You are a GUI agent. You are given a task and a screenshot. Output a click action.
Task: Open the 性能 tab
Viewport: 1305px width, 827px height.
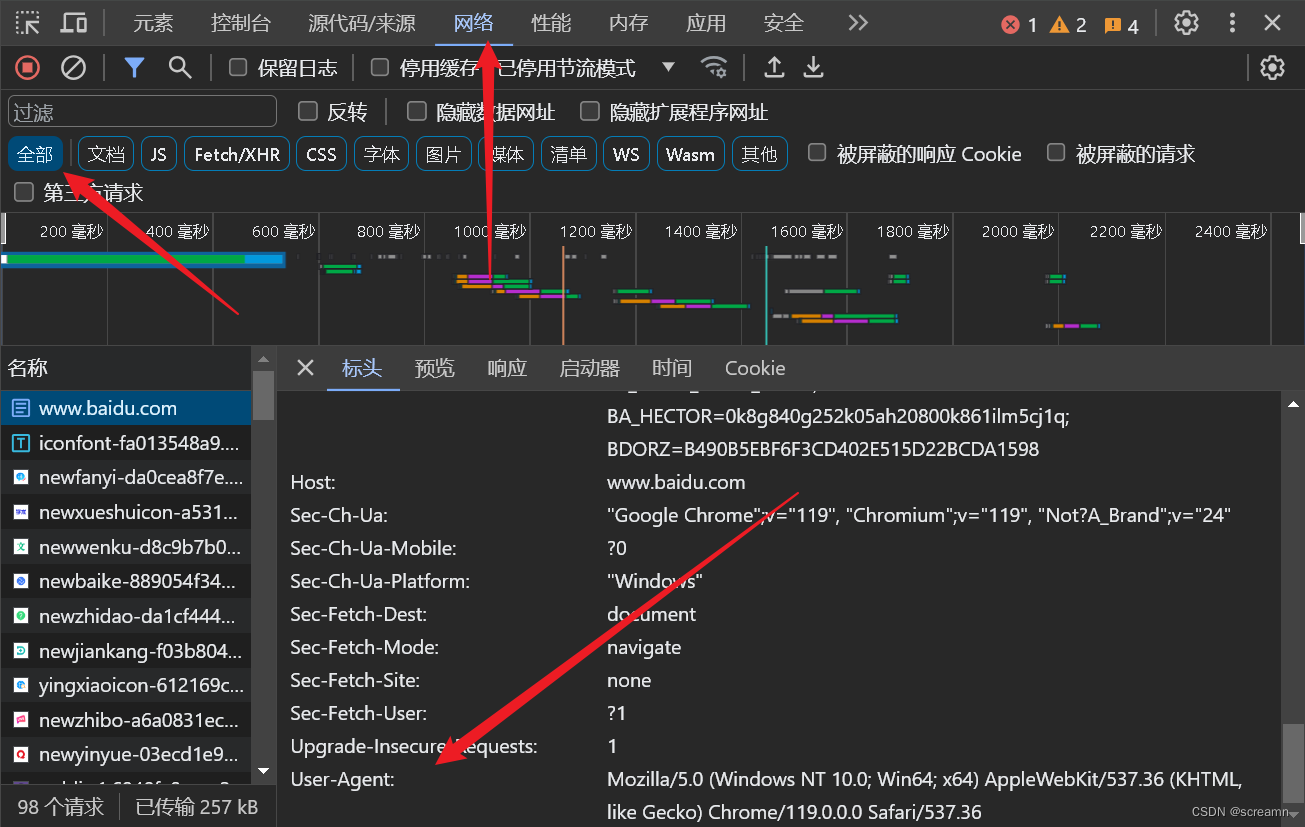tap(551, 23)
